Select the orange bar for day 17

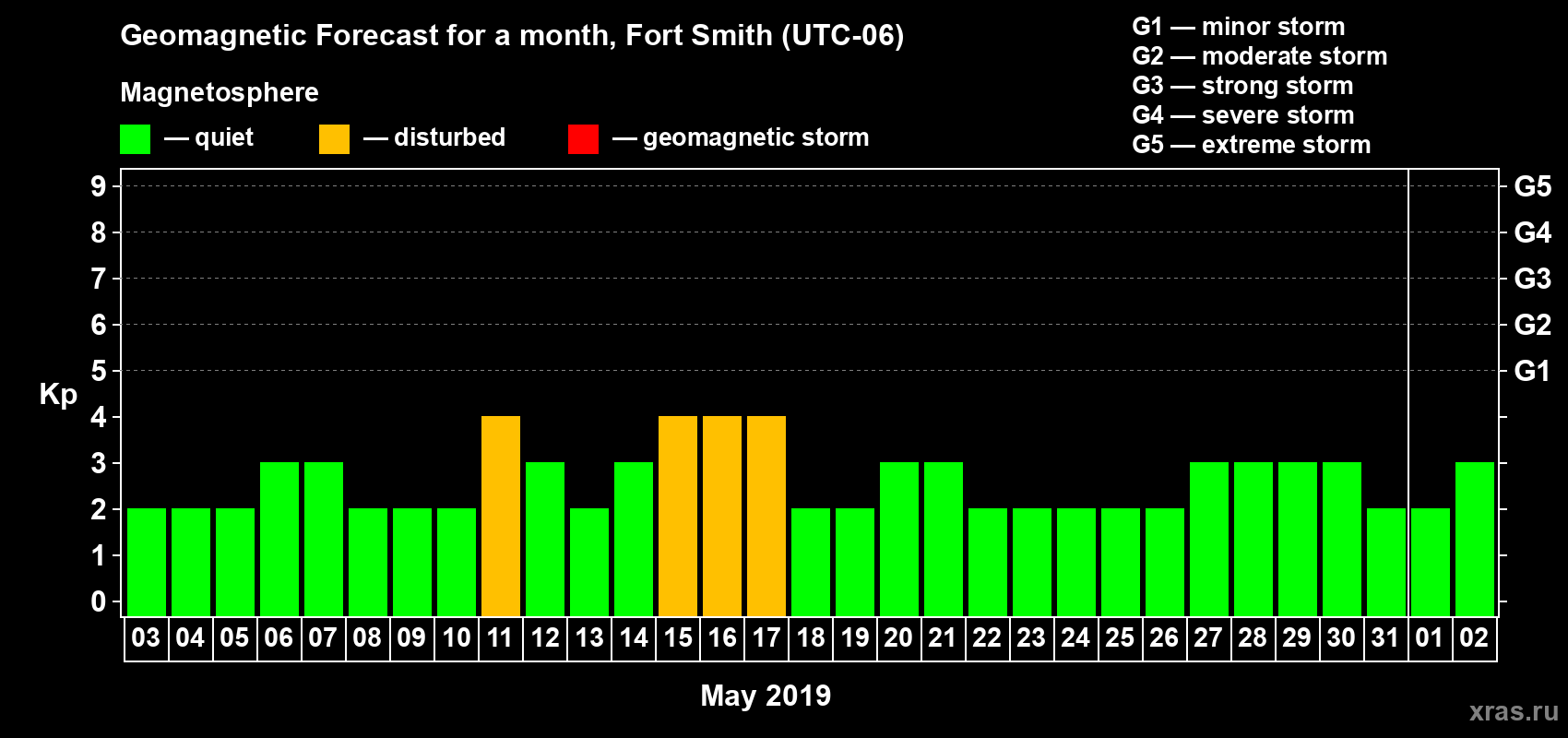point(766,516)
